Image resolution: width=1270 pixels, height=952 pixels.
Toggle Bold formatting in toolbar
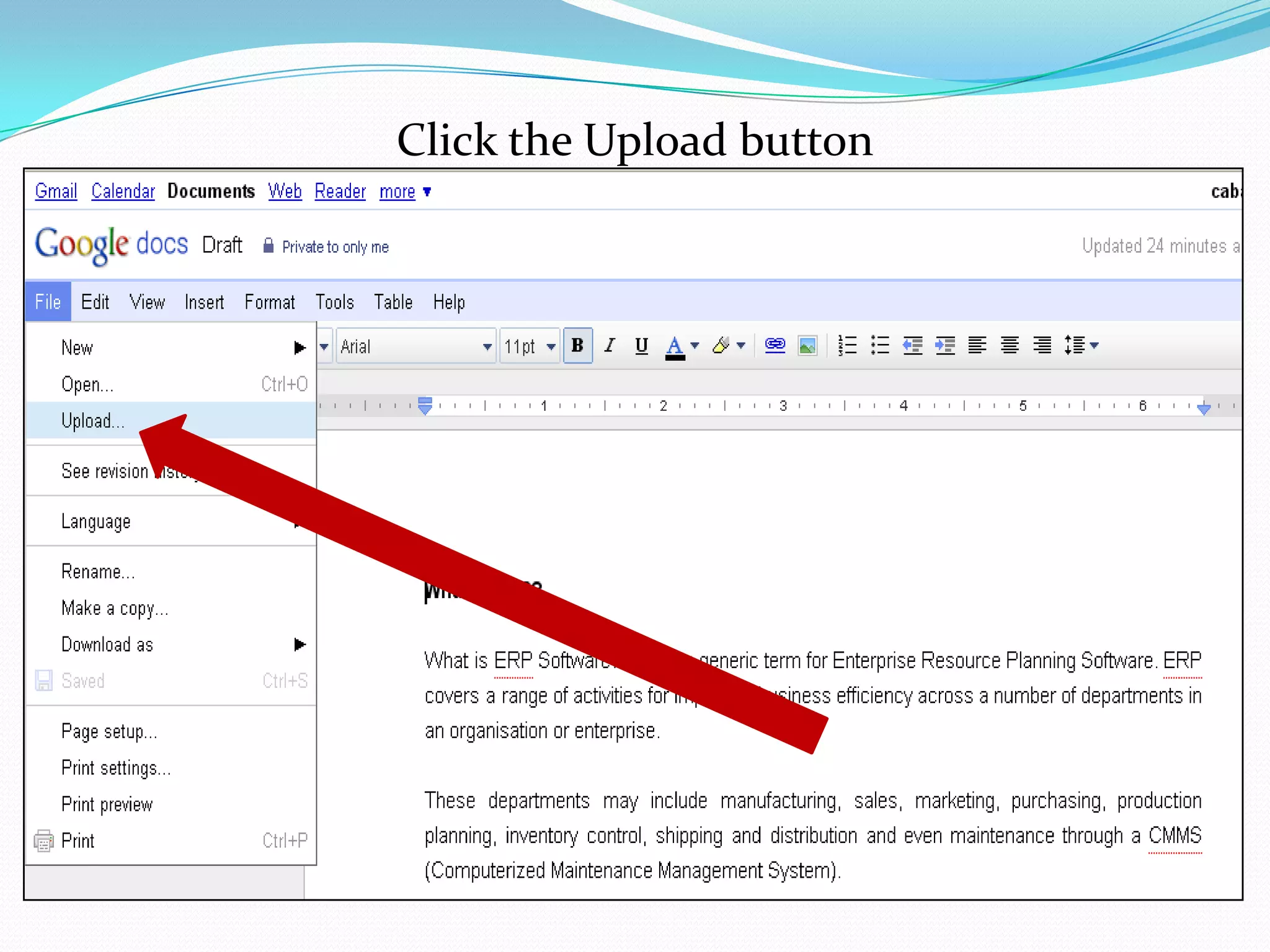[577, 345]
